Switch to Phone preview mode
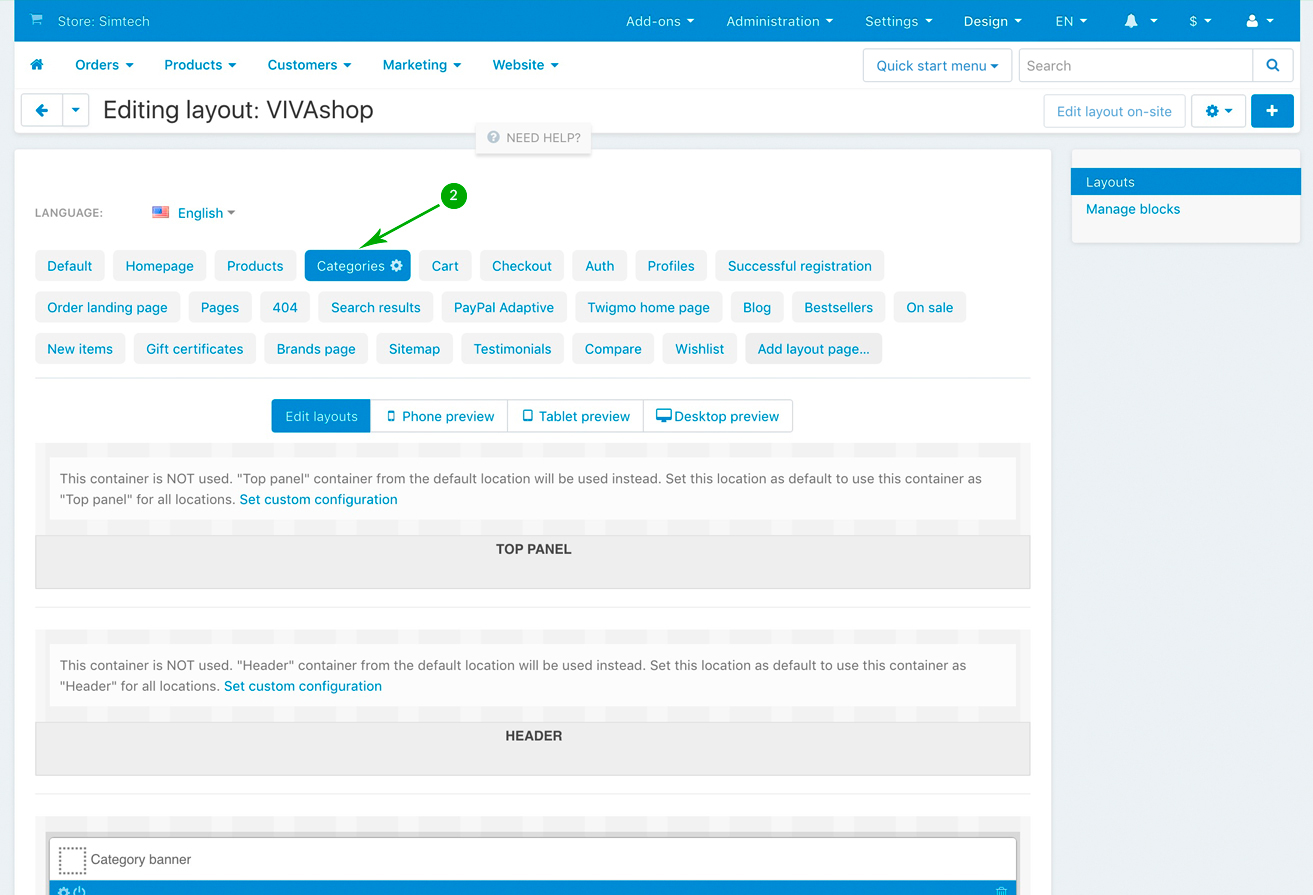Screen dimensions: 1313x895 (x=439, y=416)
